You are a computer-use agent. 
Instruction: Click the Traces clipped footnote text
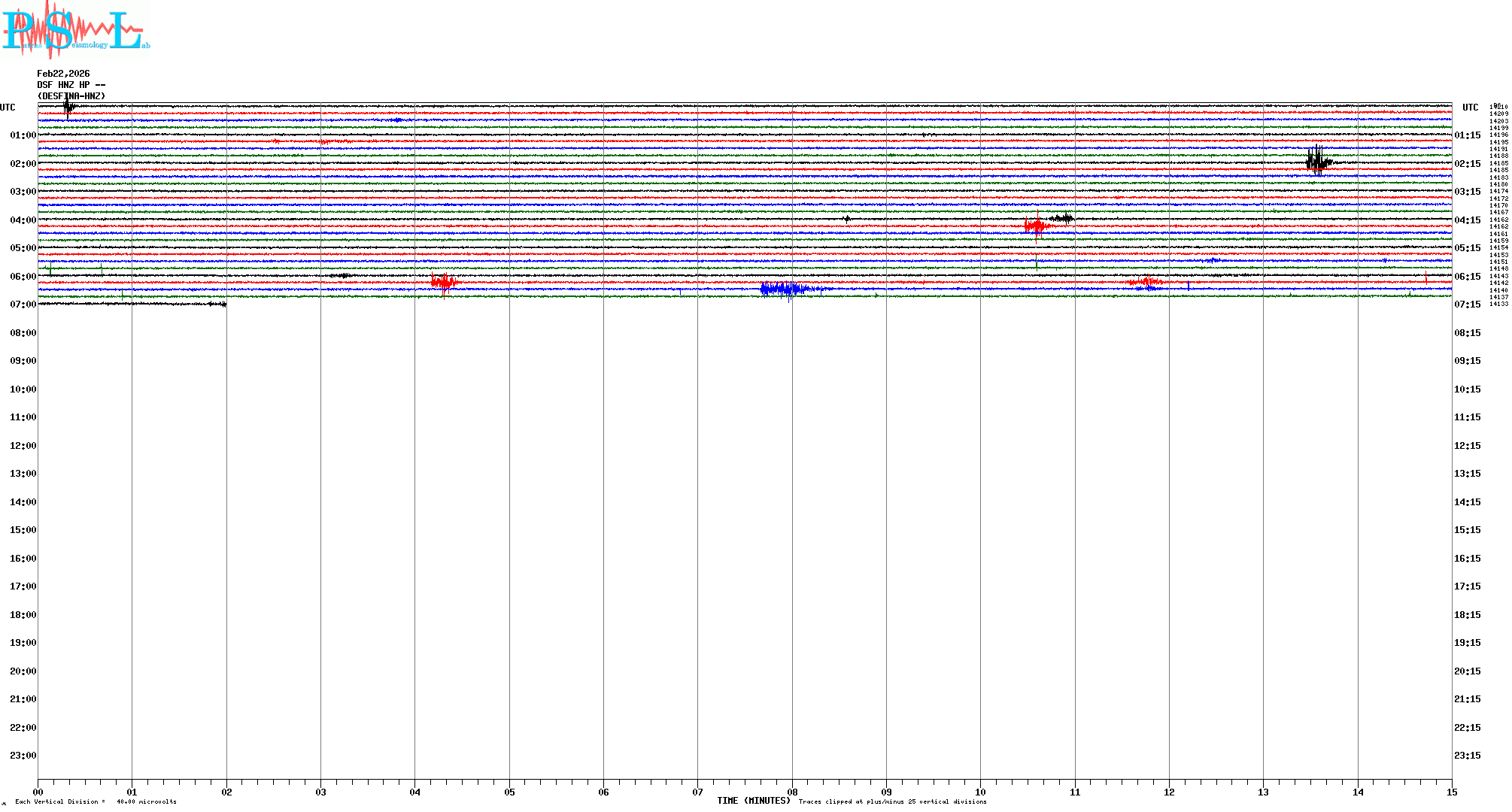tap(892, 801)
